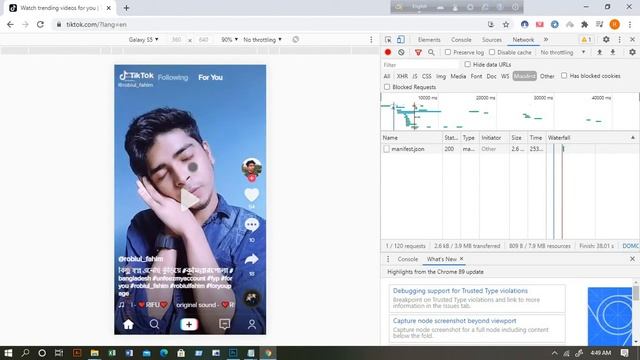Open network panel No throttling dropdown
640x360 pixels.
pyautogui.click(x=563, y=52)
